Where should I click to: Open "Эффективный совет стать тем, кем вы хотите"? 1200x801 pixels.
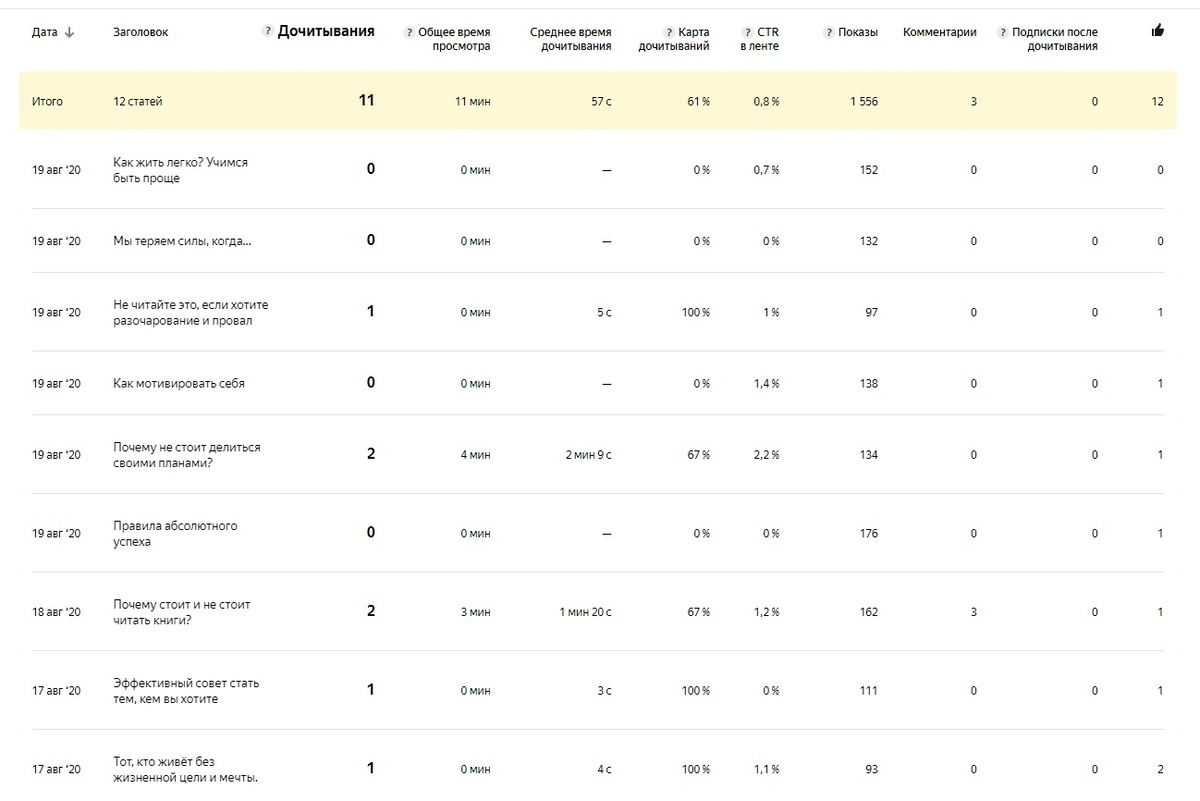point(186,691)
